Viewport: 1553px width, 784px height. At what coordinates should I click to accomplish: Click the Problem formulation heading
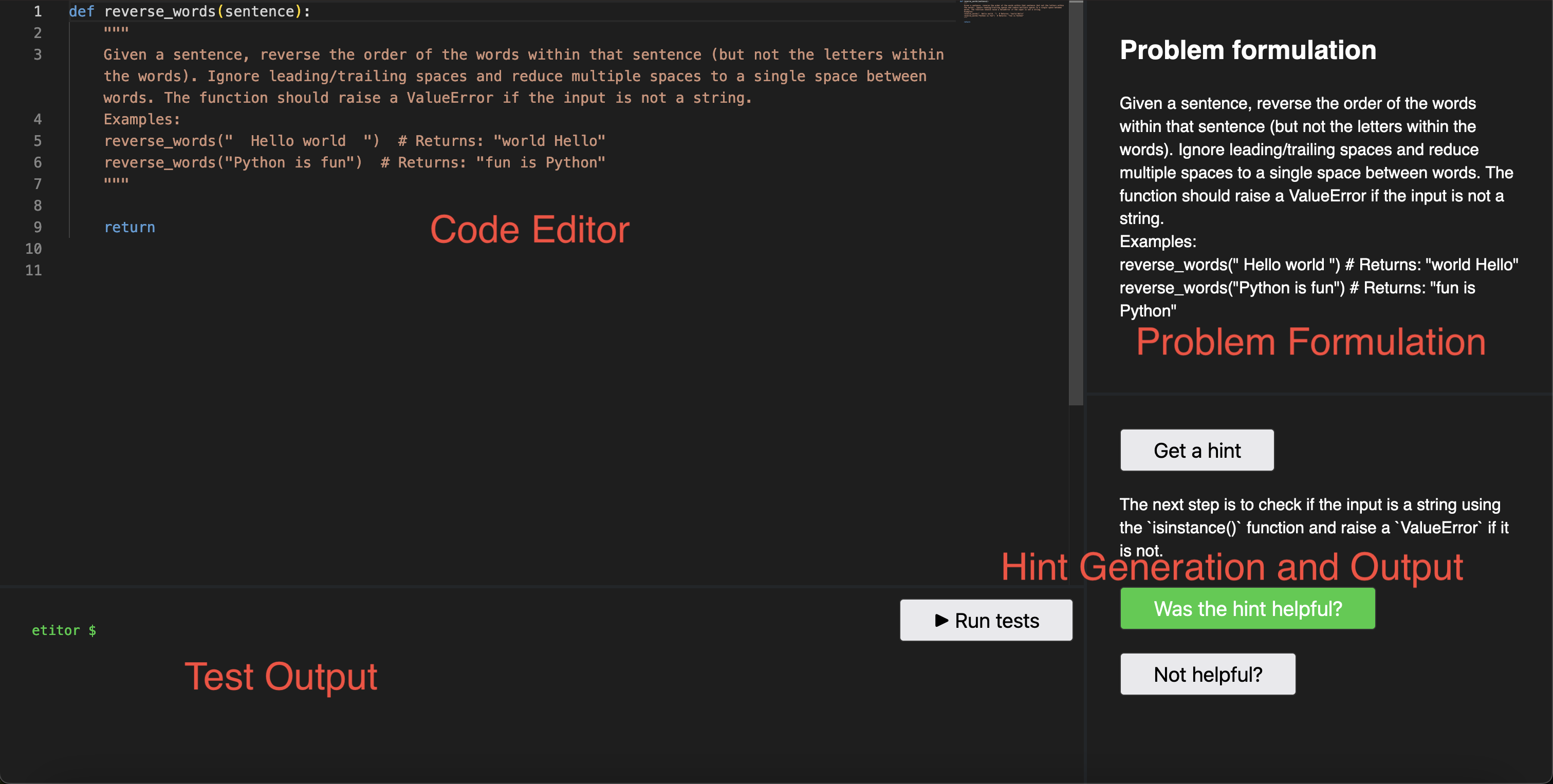[1248, 50]
